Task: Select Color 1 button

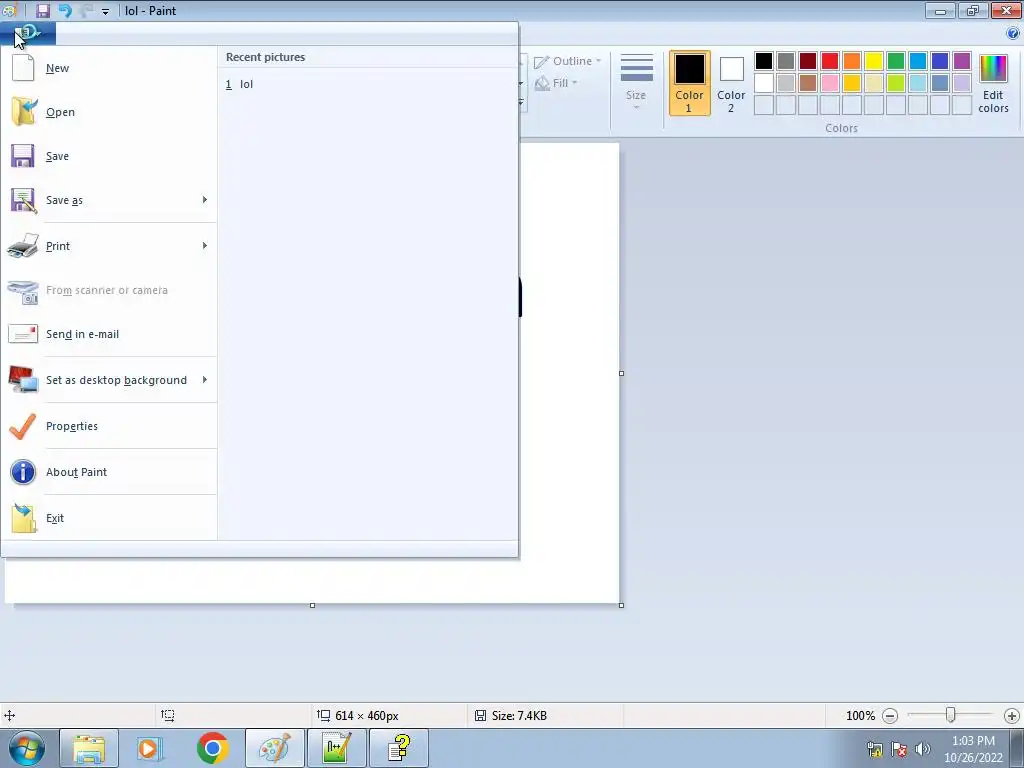Action: 689,83
